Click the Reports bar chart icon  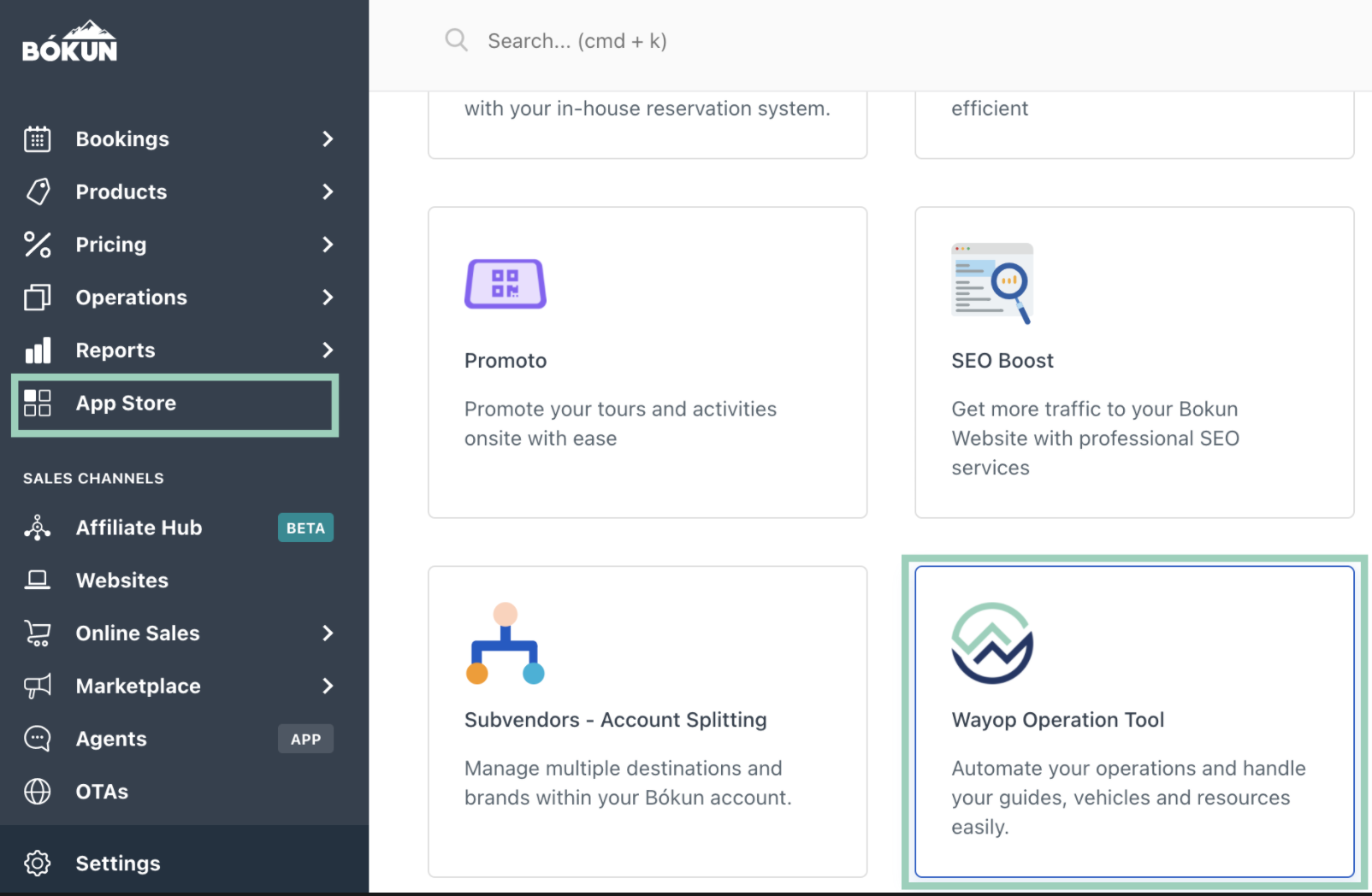(x=38, y=351)
